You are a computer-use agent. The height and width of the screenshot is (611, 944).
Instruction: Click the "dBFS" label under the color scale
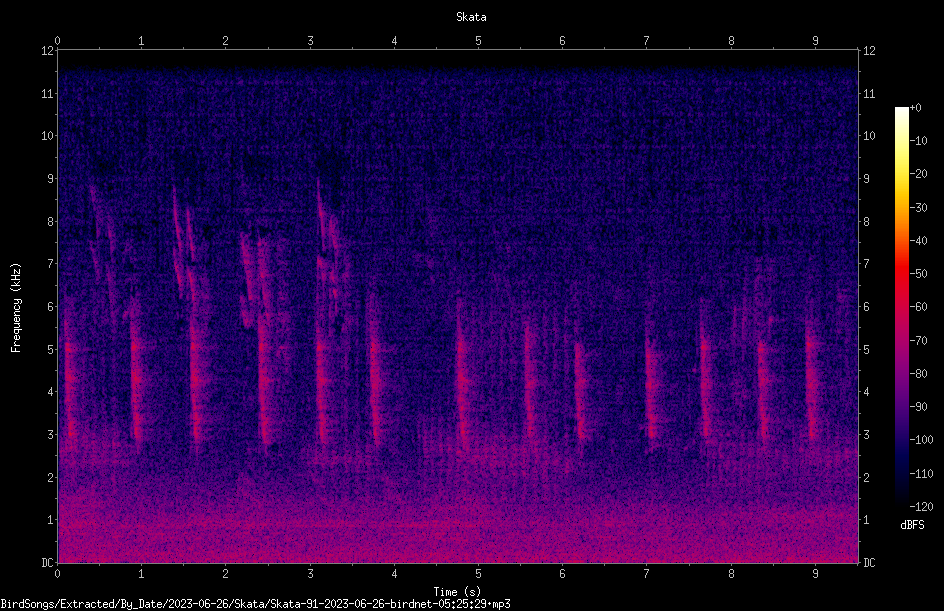(912, 525)
